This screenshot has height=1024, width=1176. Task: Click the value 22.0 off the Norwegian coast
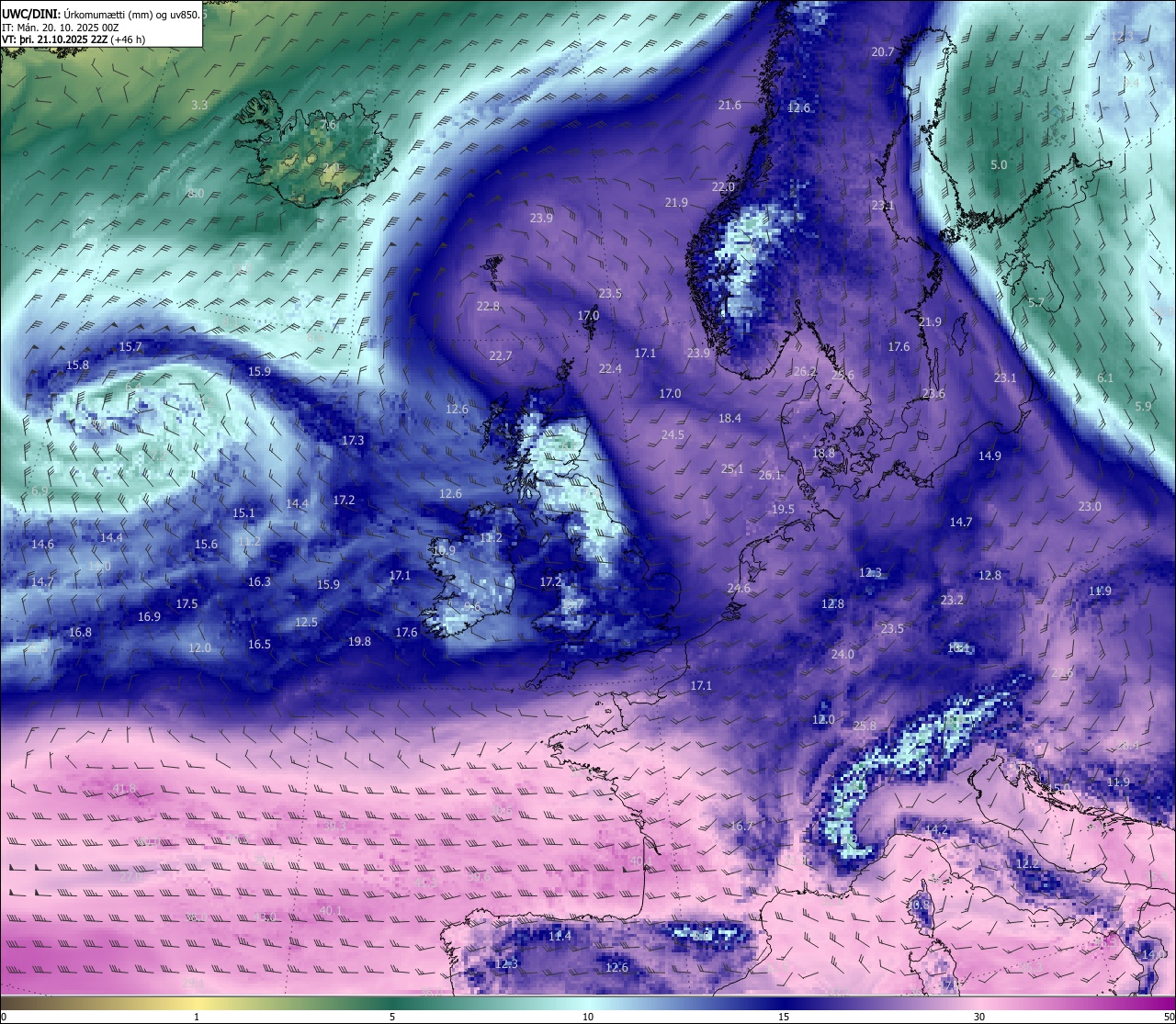pyautogui.click(x=723, y=186)
